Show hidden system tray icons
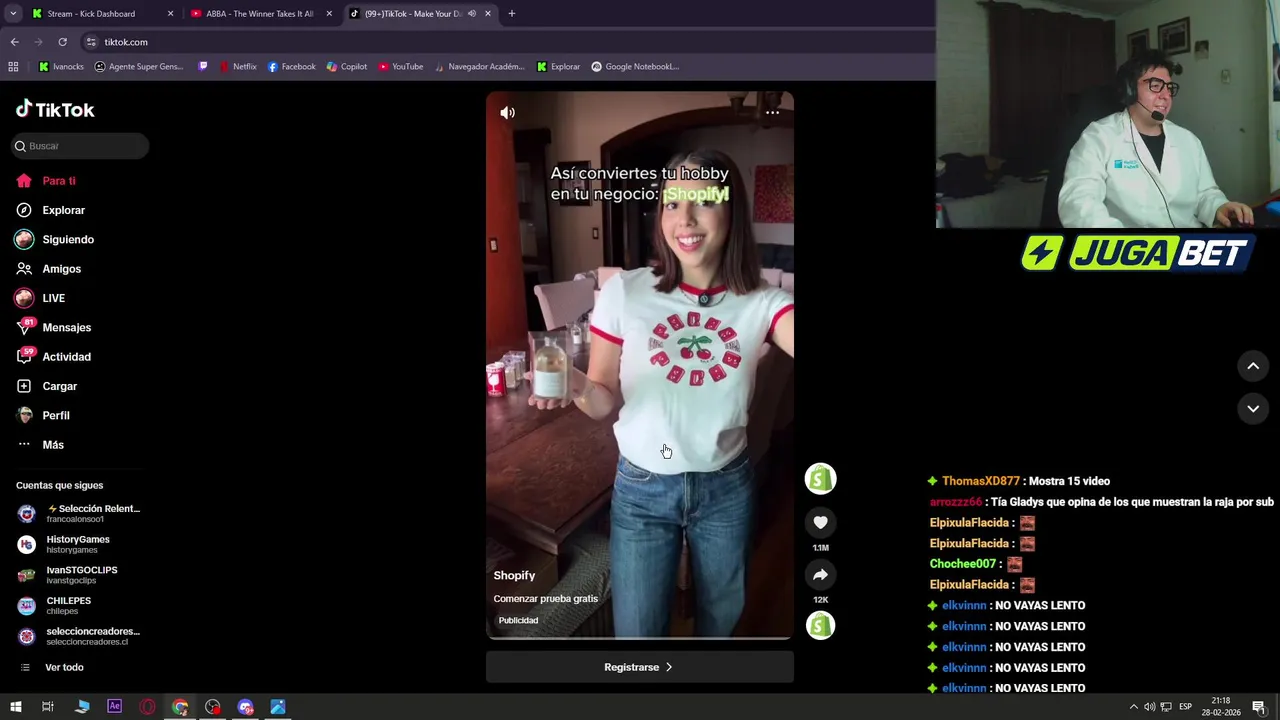Image resolution: width=1280 pixels, height=720 pixels. [x=1133, y=707]
